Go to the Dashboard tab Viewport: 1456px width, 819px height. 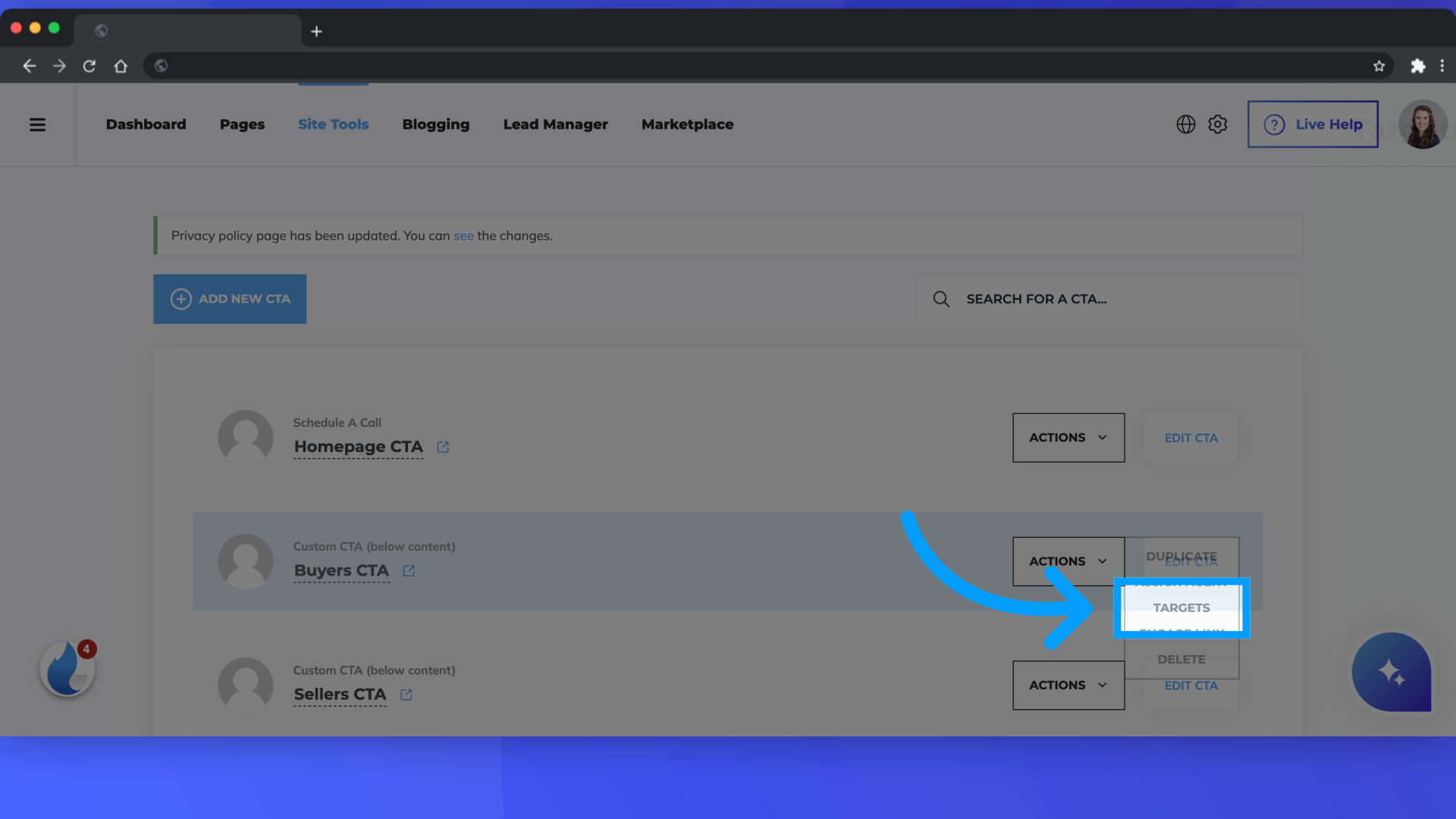tap(146, 124)
